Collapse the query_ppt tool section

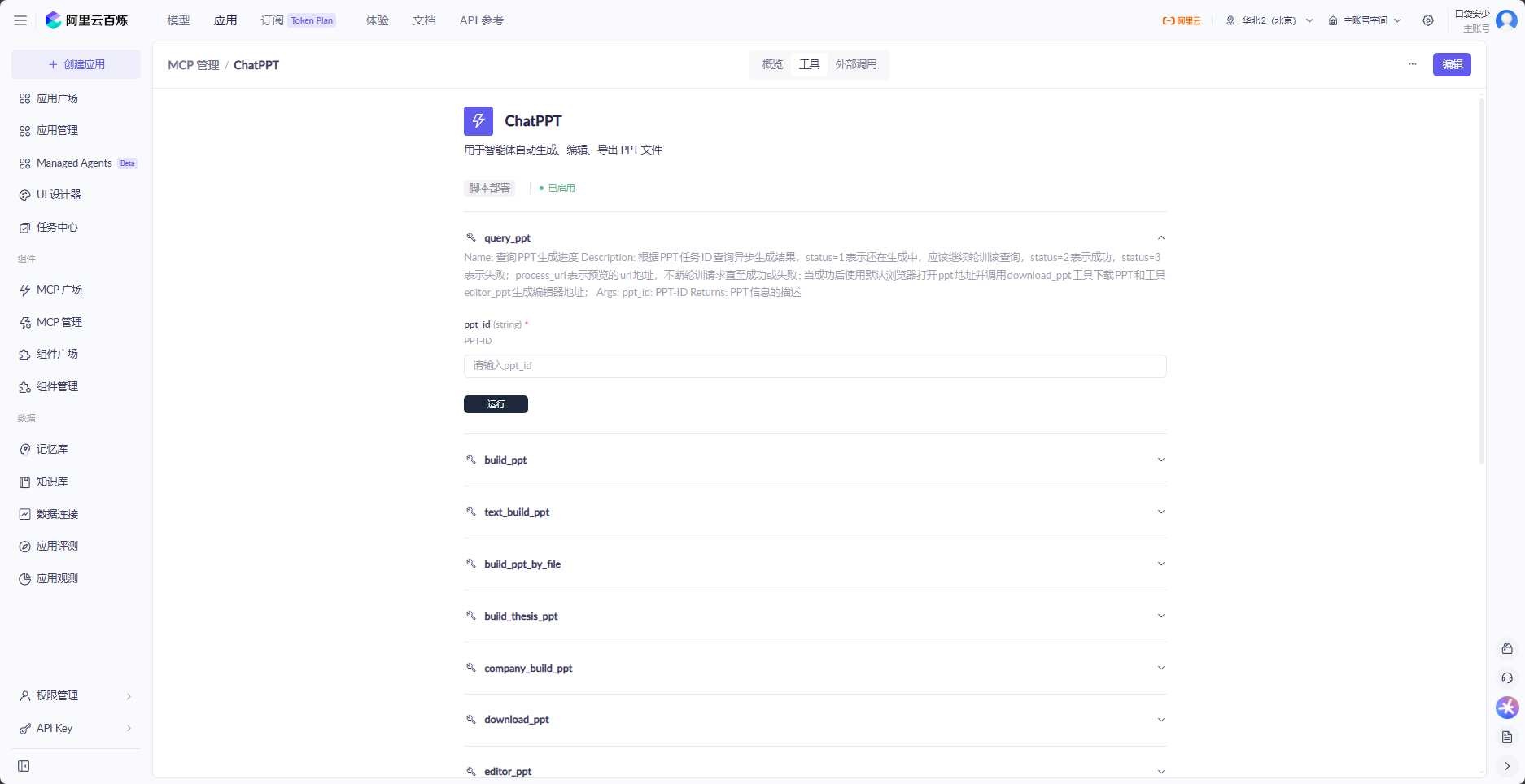[x=1161, y=238]
